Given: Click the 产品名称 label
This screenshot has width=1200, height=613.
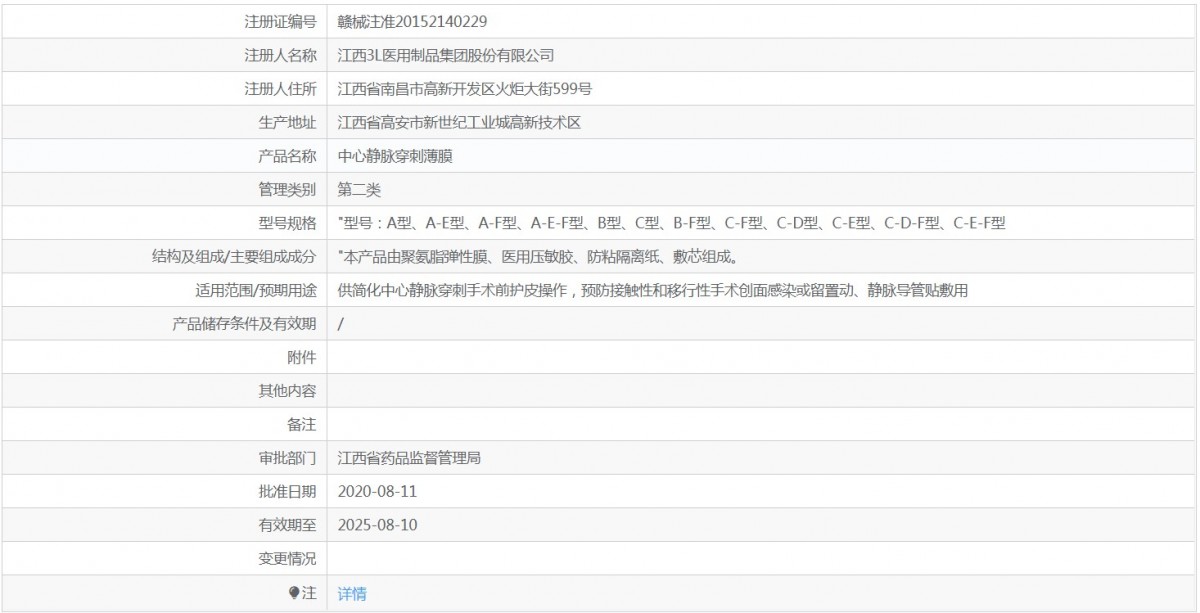Looking at the screenshot, I should click(x=288, y=156).
